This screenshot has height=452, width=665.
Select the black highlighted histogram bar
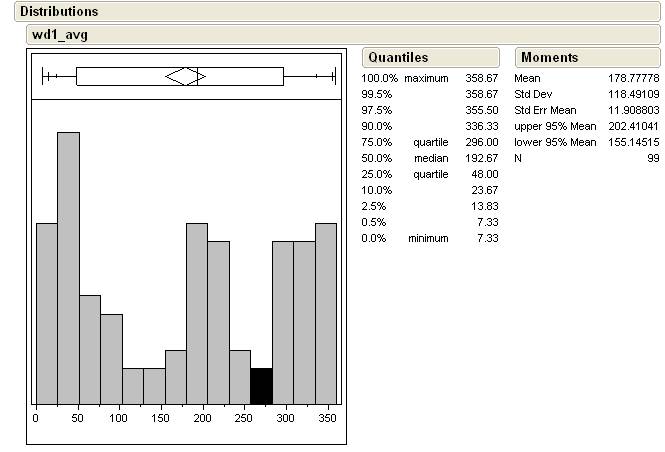[261, 386]
